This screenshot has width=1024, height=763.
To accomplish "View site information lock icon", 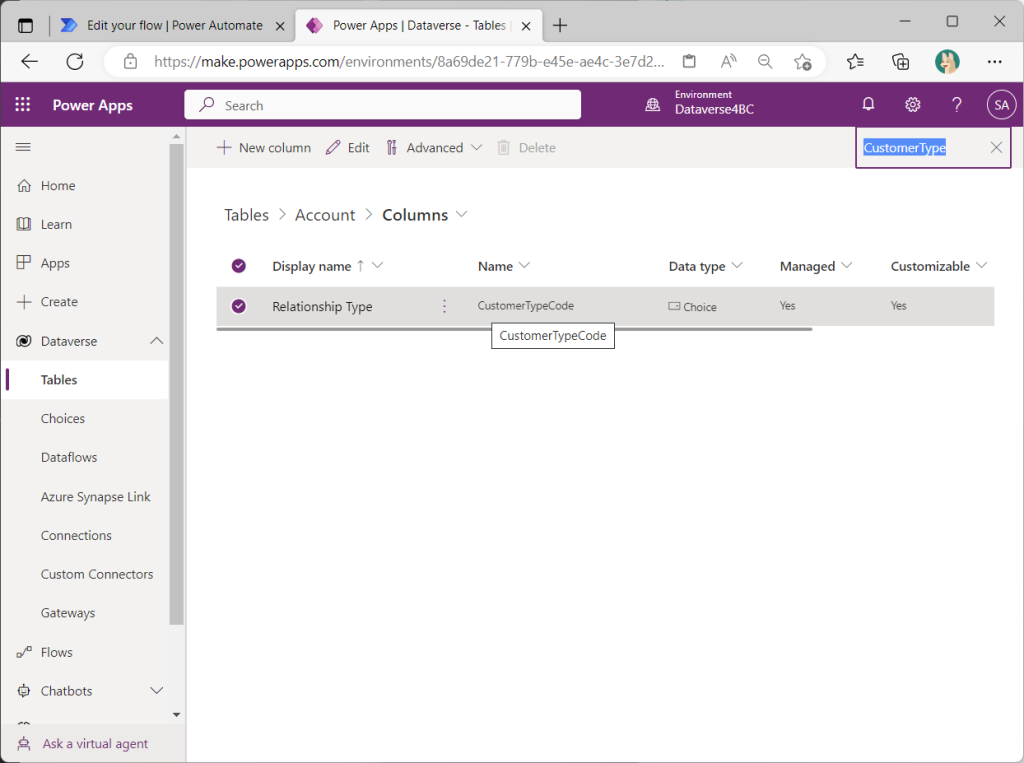I will coord(131,61).
